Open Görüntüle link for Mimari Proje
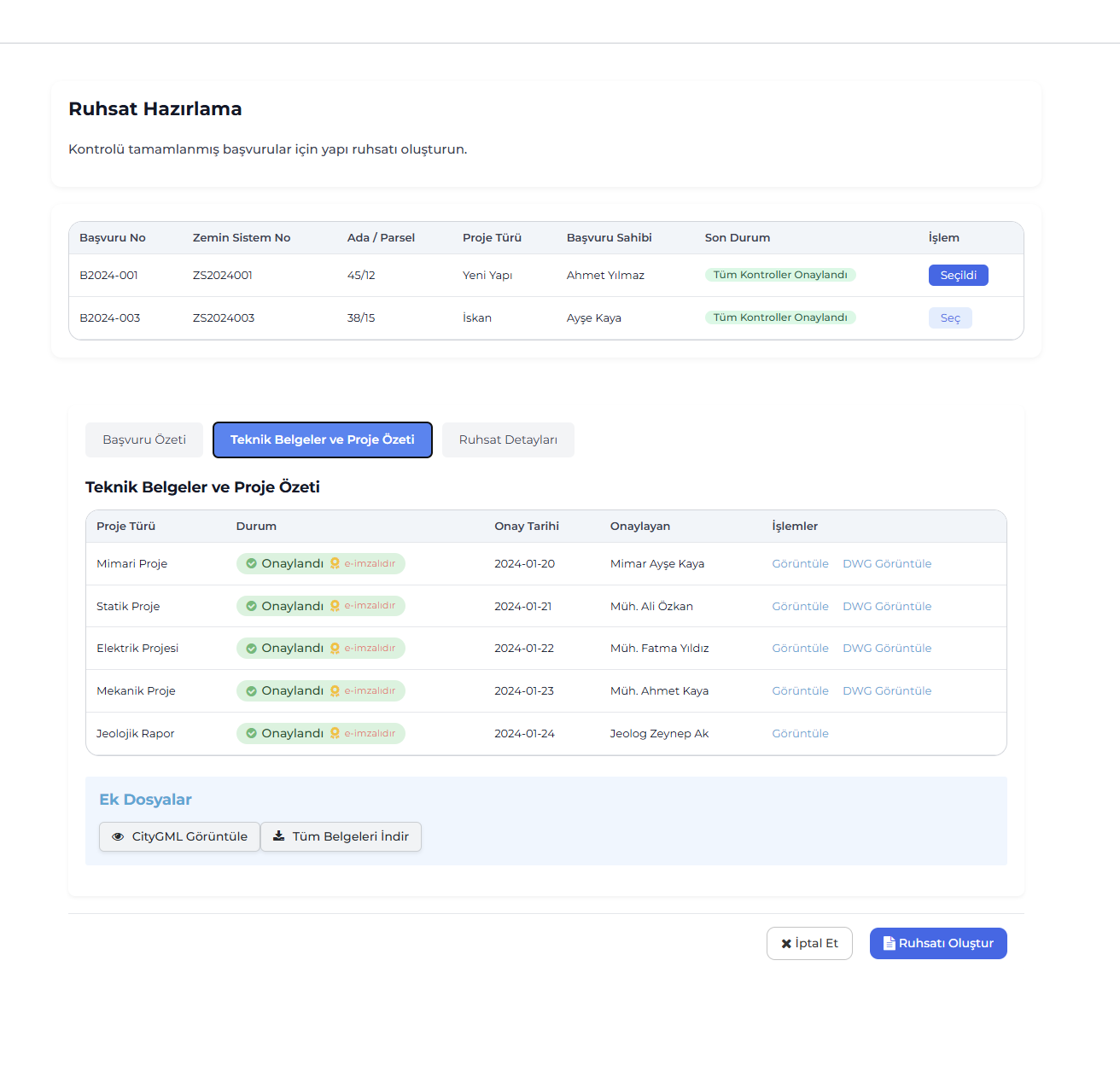The height and width of the screenshot is (1077, 1120). pyautogui.click(x=800, y=564)
